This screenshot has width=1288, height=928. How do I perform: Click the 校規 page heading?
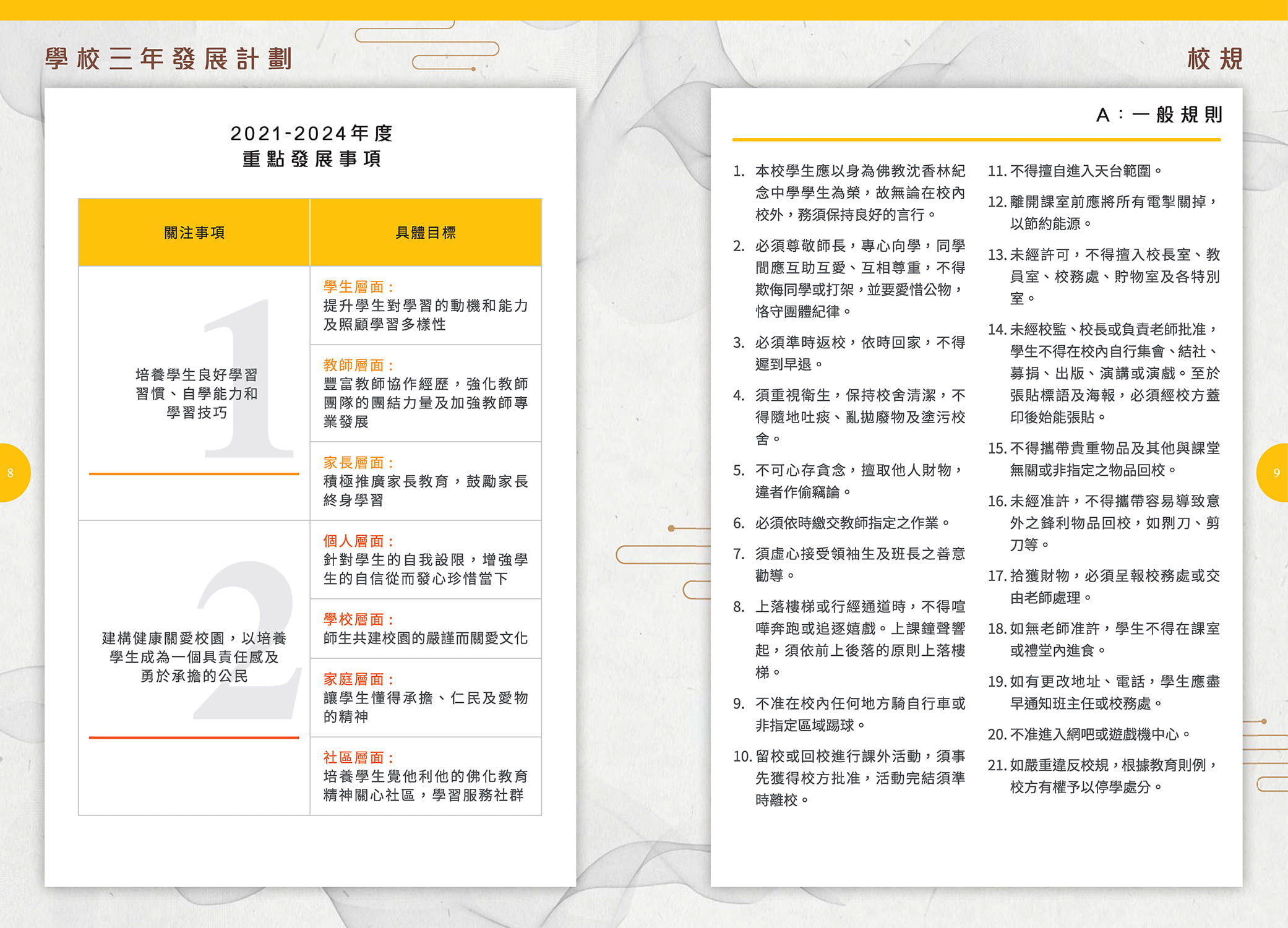[1214, 59]
